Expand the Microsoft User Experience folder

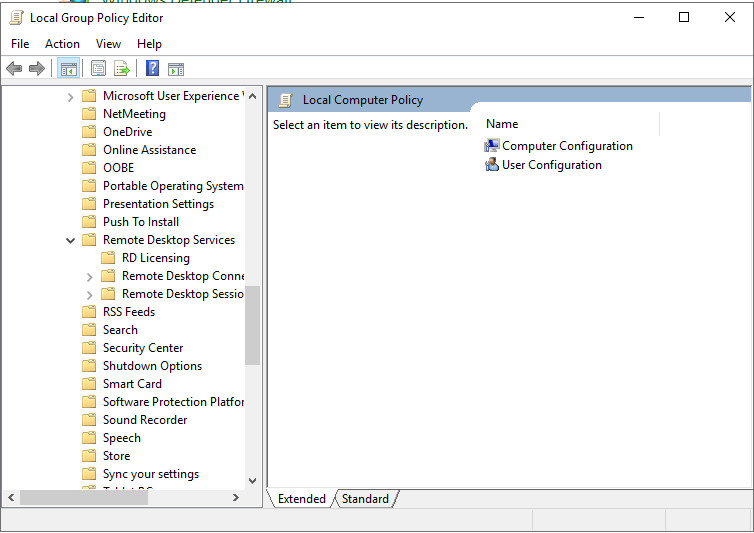[x=71, y=97]
